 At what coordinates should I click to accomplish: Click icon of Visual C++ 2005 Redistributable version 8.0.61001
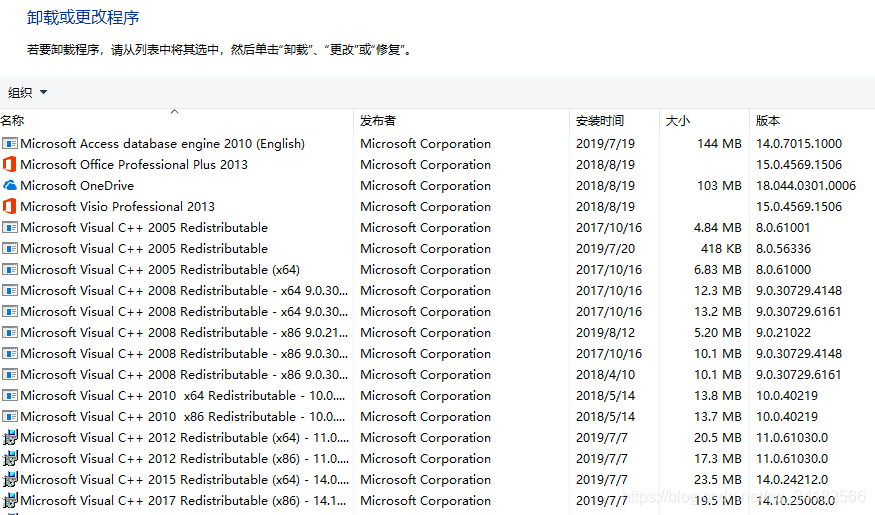(x=9, y=228)
